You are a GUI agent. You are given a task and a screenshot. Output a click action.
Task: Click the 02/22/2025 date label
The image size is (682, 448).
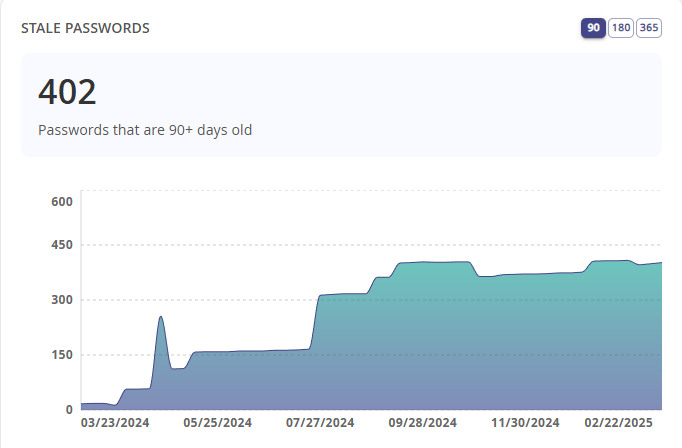618,423
